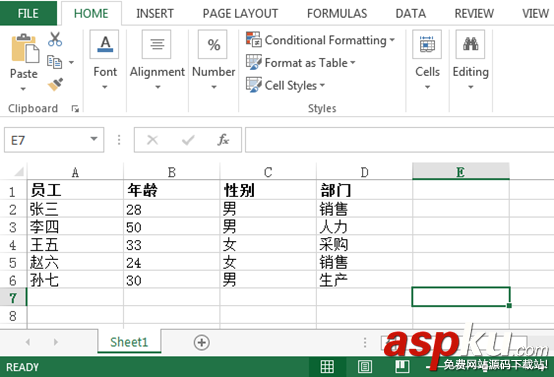Expand the Font dropdown arrow
This screenshot has width=554, height=377.
[105, 87]
